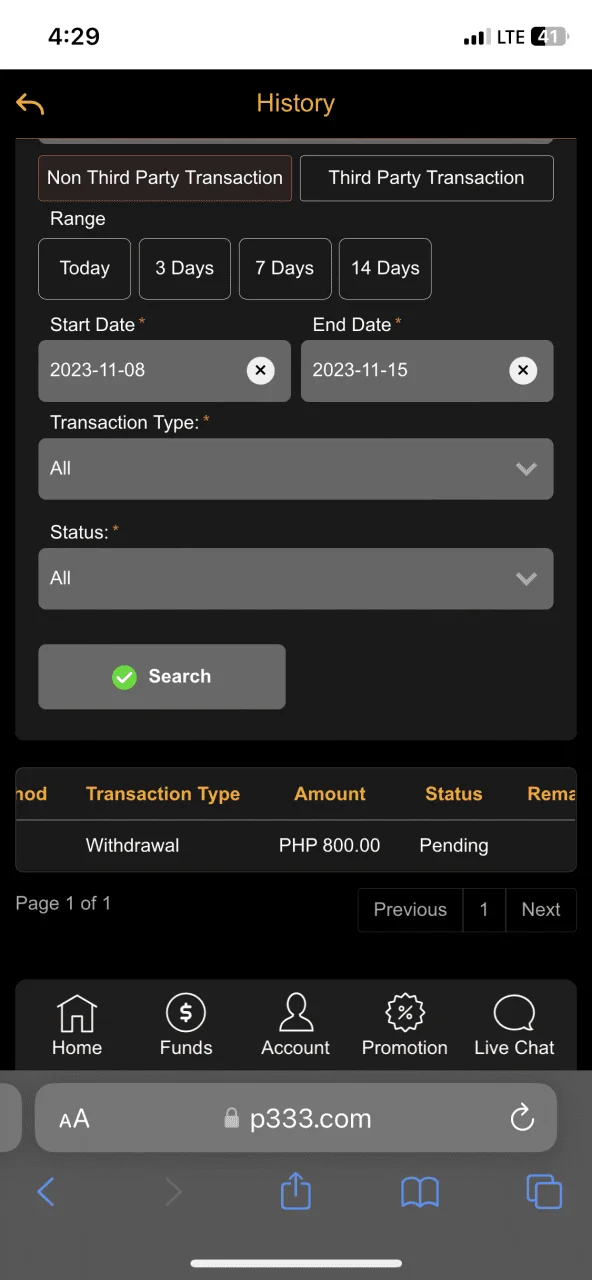Select Non Third Party Transaction option
The width and height of the screenshot is (592, 1280).
click(165, 178)
